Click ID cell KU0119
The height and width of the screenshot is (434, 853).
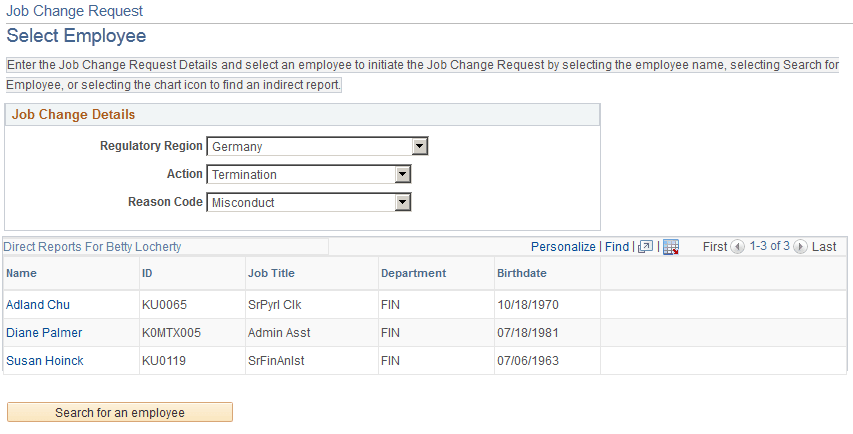pos(164,361)
